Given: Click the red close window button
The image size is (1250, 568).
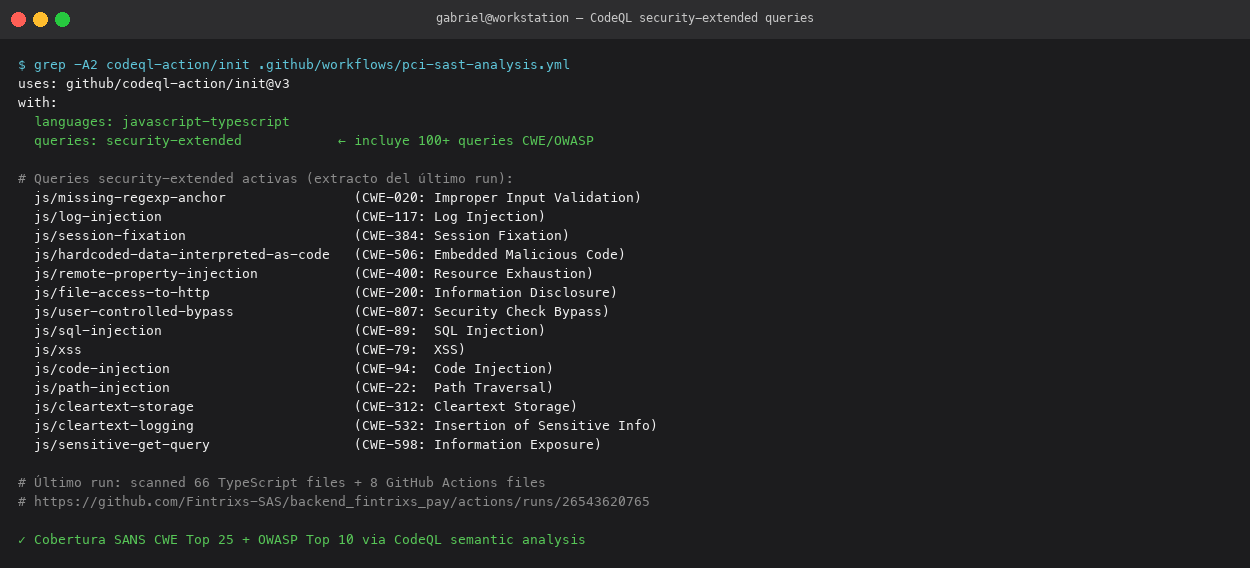Looking at the screenshot, I should [x=18, y=19].
